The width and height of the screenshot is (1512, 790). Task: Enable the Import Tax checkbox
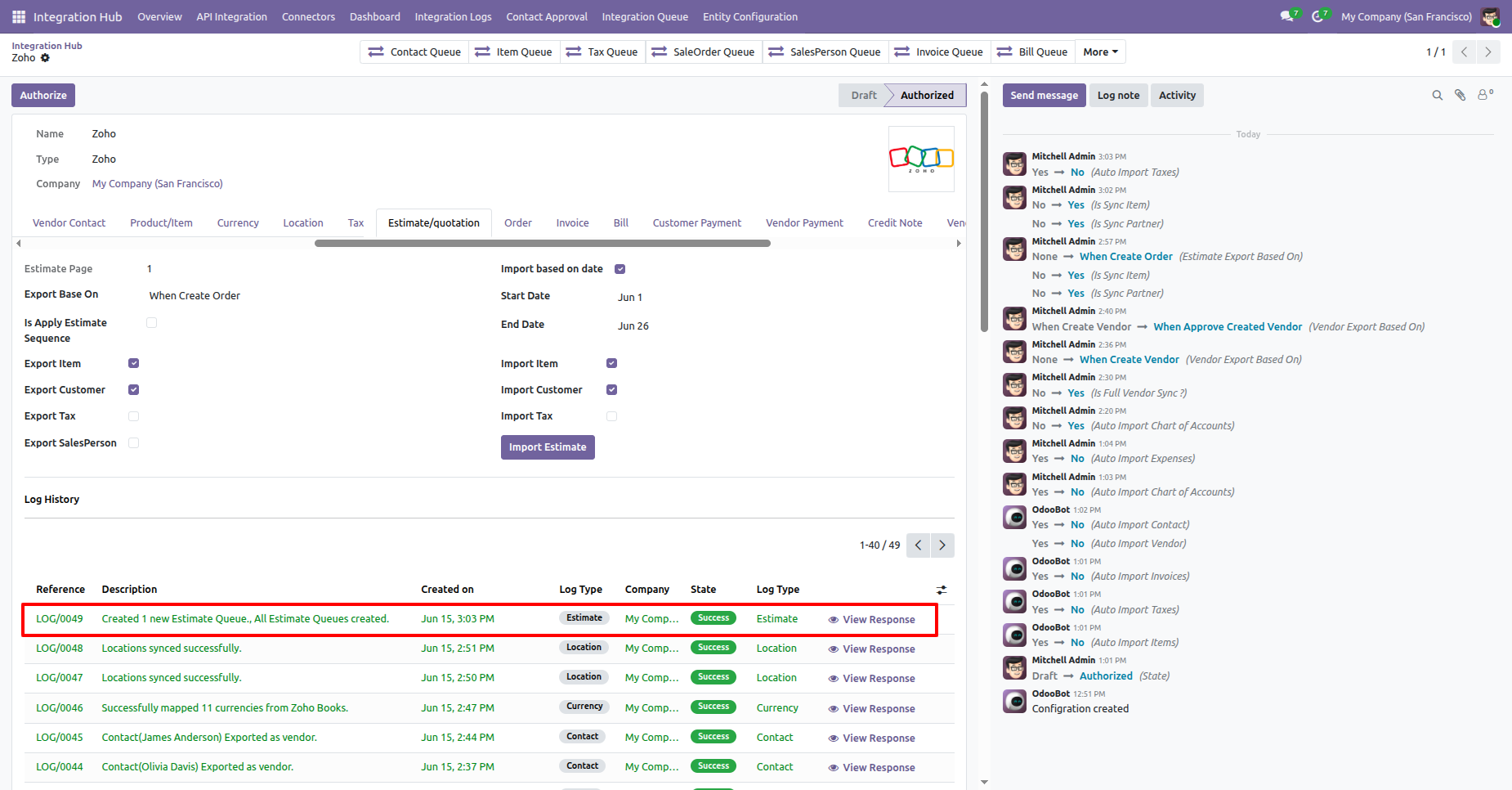click(611, 416)
